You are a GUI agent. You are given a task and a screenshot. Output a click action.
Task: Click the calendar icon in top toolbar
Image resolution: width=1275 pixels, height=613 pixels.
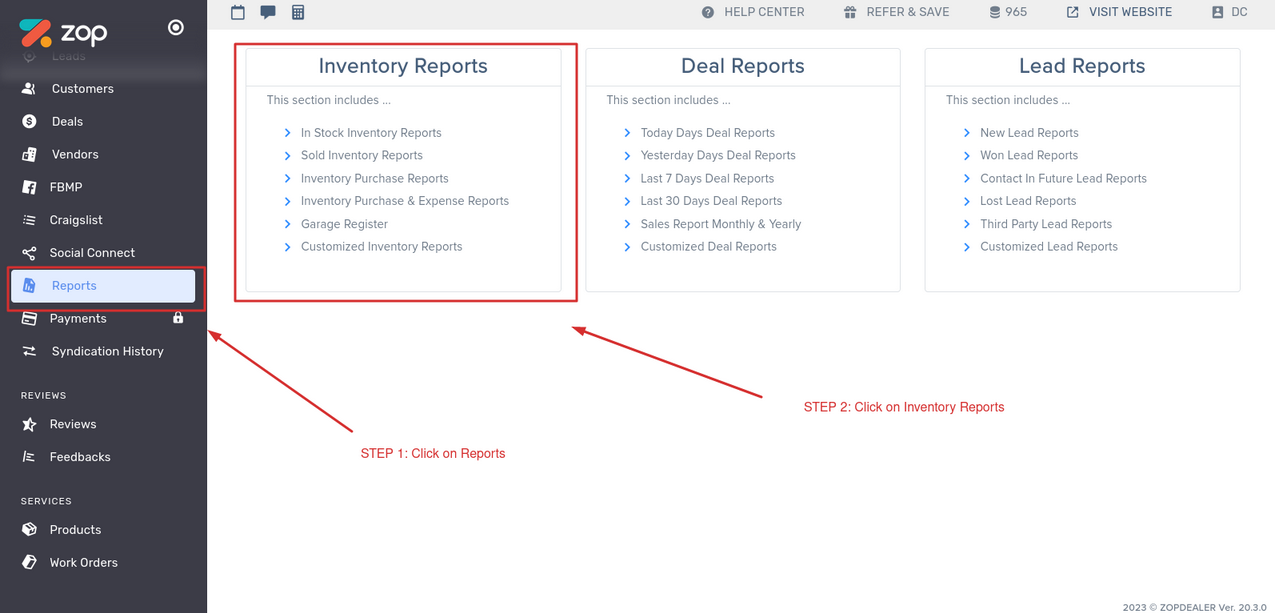[x=238, y=12]
